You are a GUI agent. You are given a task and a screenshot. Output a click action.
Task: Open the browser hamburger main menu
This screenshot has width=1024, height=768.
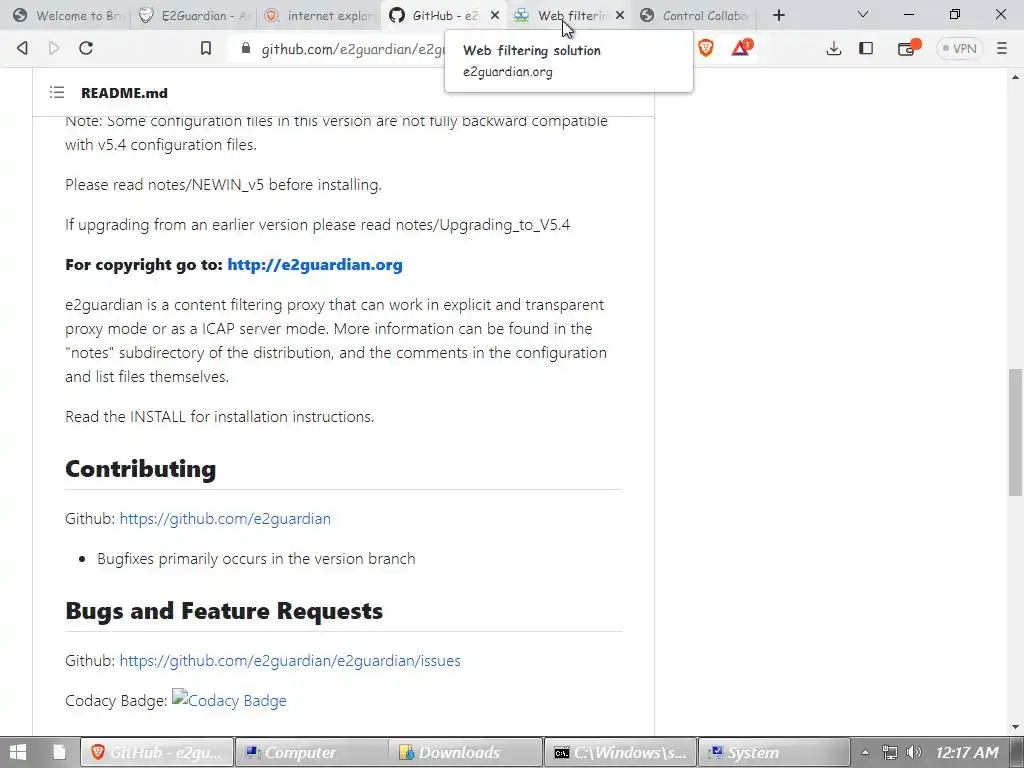[x=1002, y=48]
